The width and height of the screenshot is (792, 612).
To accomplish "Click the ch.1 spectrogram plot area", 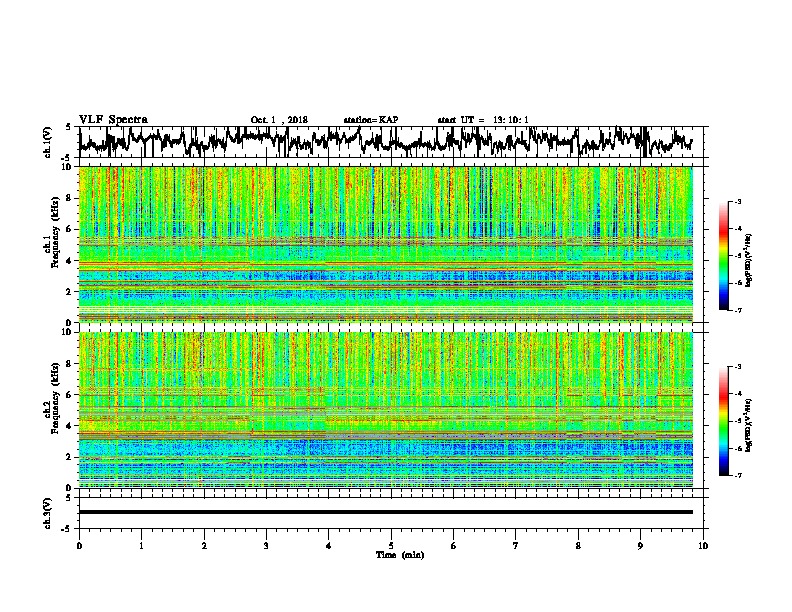I will (x=386, y=244).
